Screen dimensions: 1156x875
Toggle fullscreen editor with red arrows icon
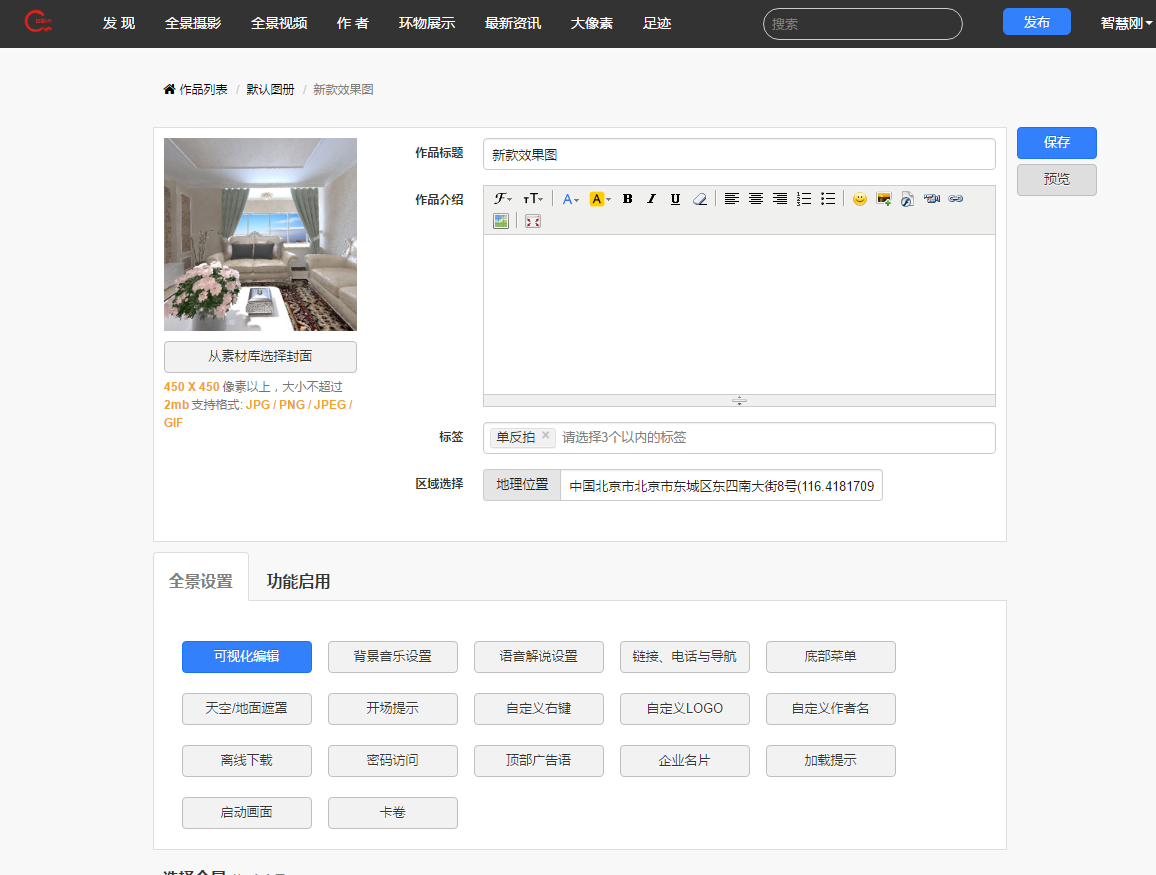[533, 221]
